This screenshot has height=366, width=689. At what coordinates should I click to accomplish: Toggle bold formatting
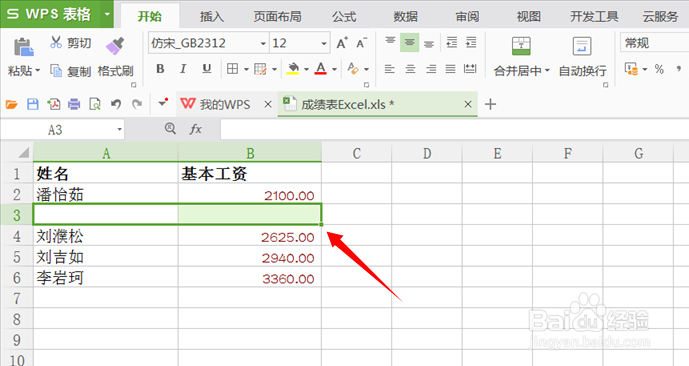[160, 69]
